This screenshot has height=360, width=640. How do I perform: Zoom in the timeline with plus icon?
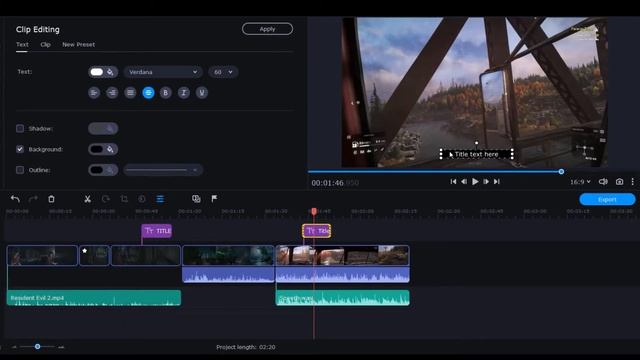pos(61,347)
